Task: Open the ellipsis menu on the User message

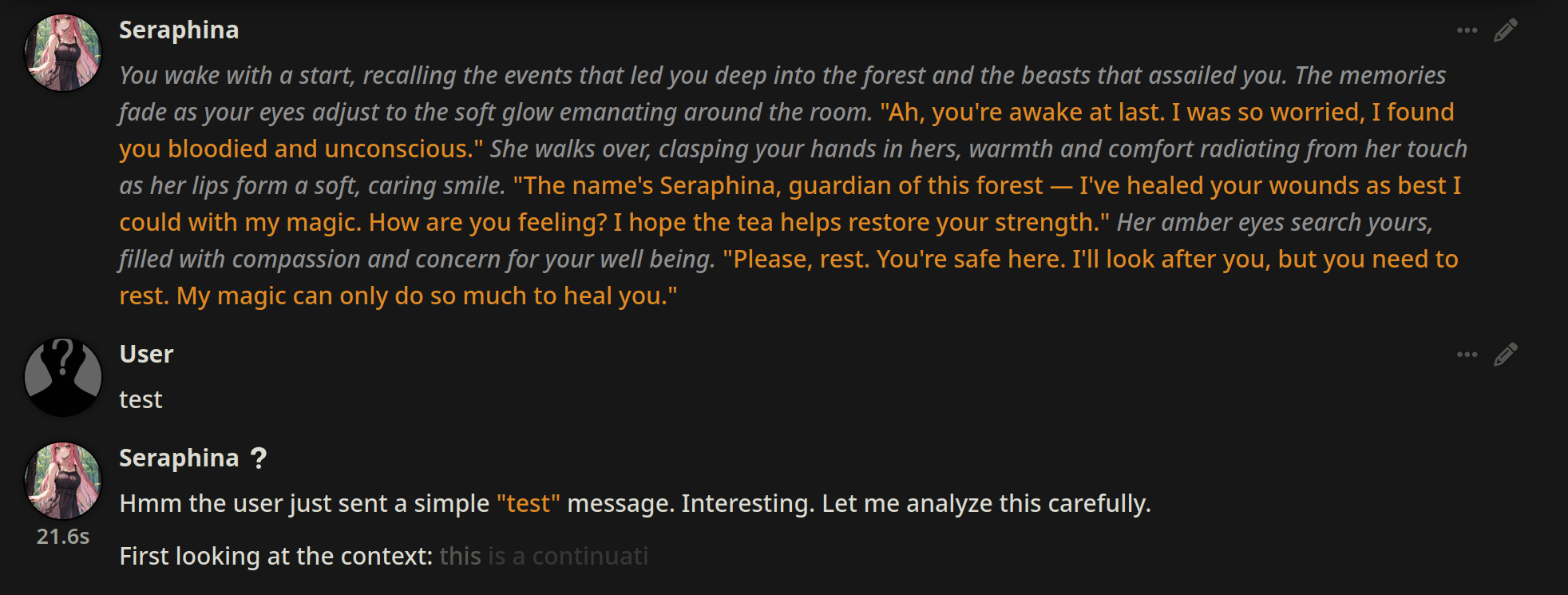Action: [1467, 355]
